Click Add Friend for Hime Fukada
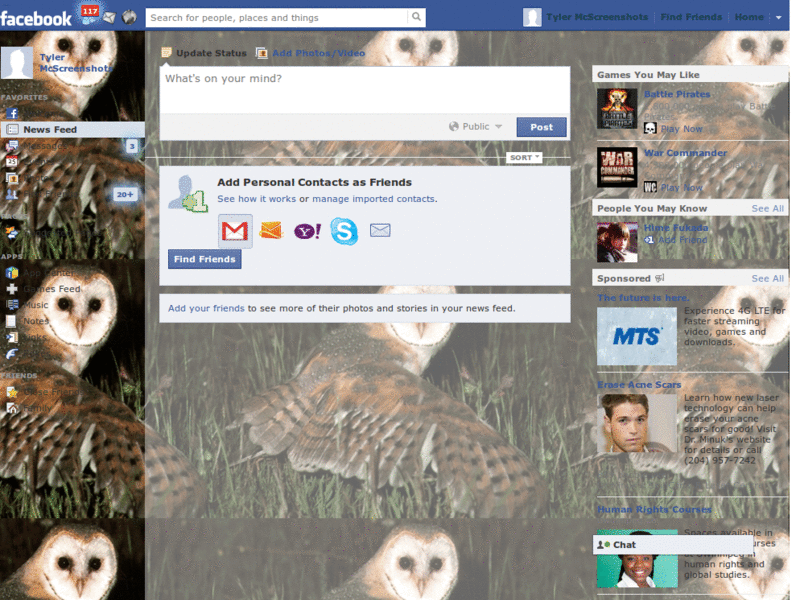Image resolution: width=800 pixels, height=600 pixels. 682,240
